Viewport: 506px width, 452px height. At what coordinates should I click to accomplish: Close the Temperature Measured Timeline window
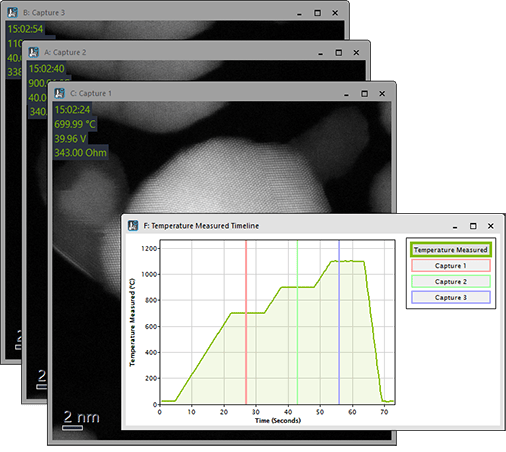(x=491, y=226)
